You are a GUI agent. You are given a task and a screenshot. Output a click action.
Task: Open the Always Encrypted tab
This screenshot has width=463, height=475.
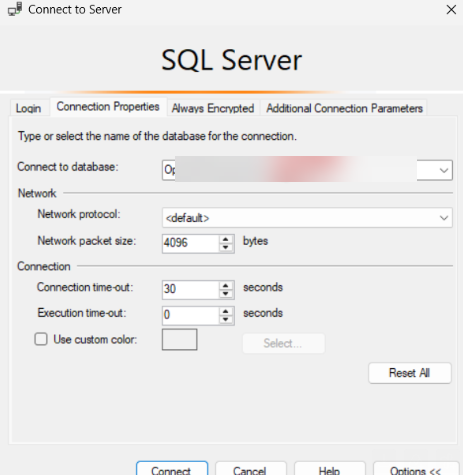click(213, 108)
